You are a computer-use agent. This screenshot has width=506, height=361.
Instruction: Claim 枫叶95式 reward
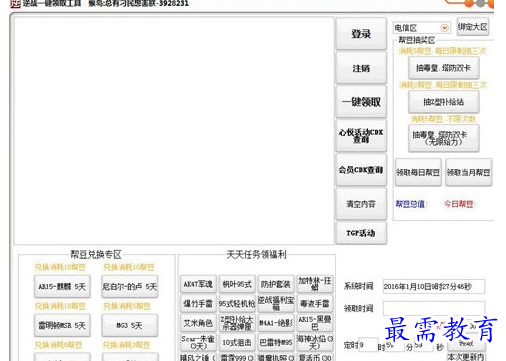237,284
